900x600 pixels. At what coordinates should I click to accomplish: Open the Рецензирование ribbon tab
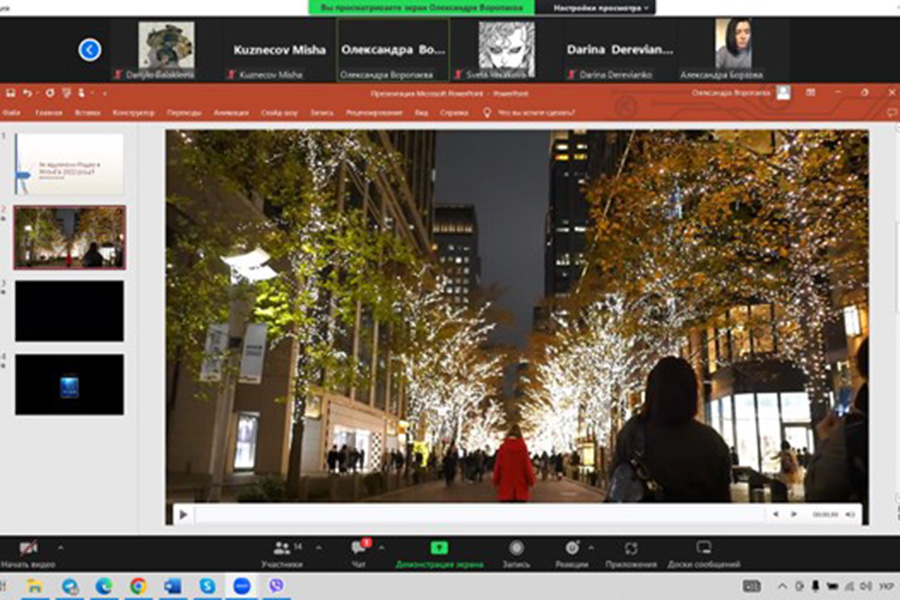tap(374, 113)
